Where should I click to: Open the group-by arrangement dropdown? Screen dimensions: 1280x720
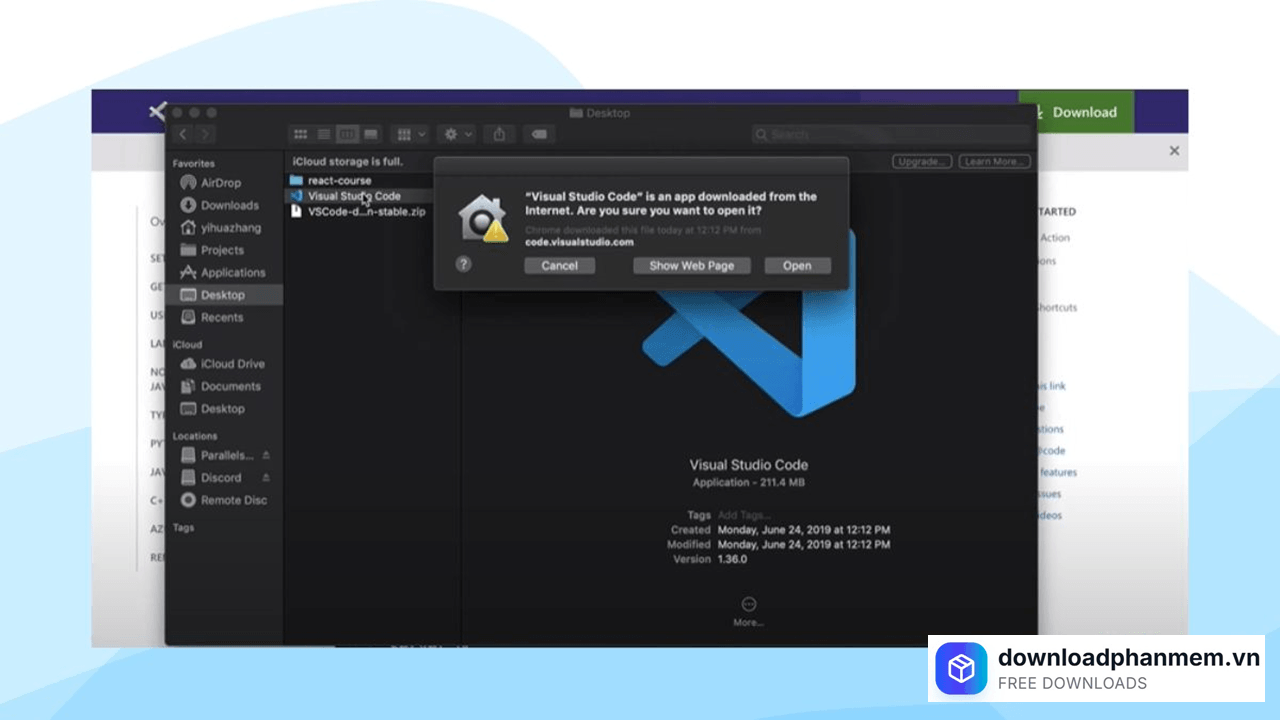tap(410, 134)
